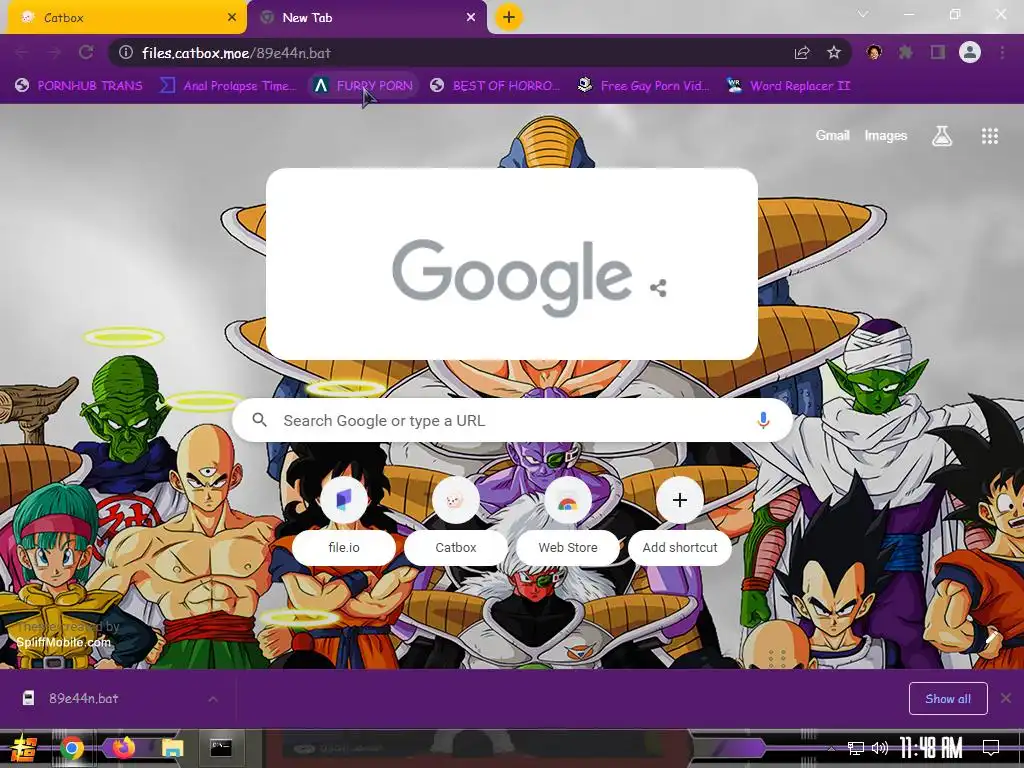The image size is (1024, 768).
Task: Click Add shortcut plus tile
Action: [x=680, y=520]
